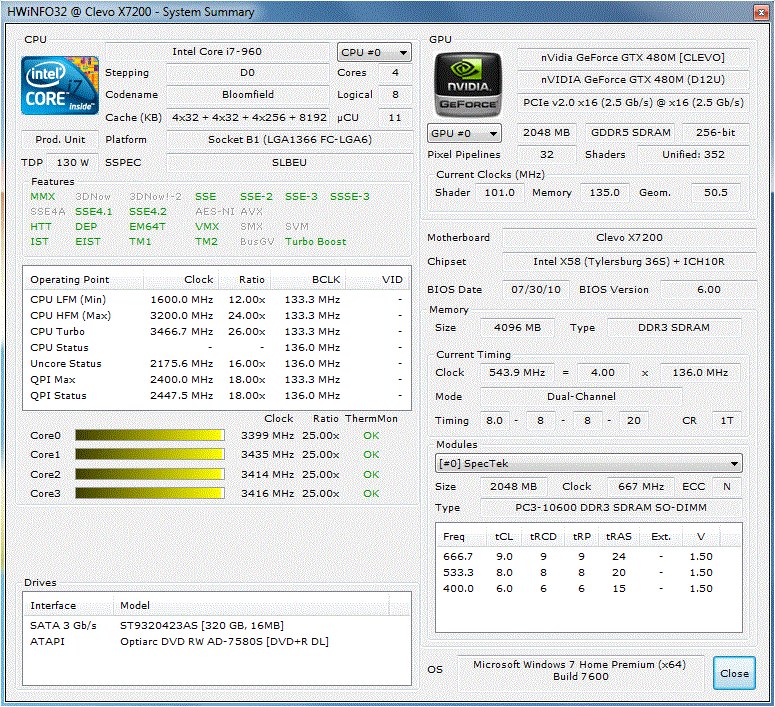Click the Shader clock 101.0 field

point(499,192)
